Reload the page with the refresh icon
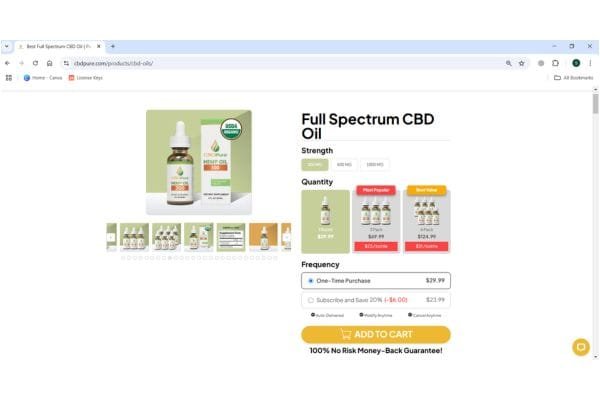The height and width of the screenshot is (400, 600). 35,63
